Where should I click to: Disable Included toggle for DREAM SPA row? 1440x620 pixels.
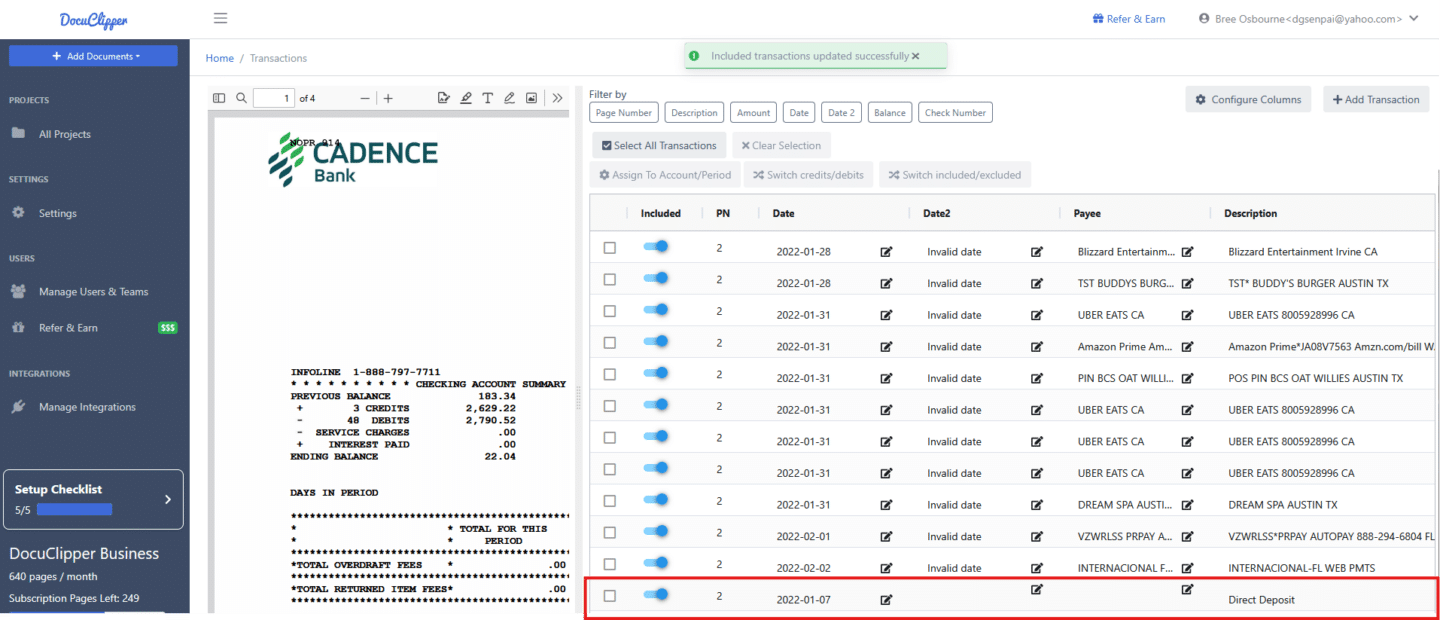pyautogui.click(x=656, y=500)
